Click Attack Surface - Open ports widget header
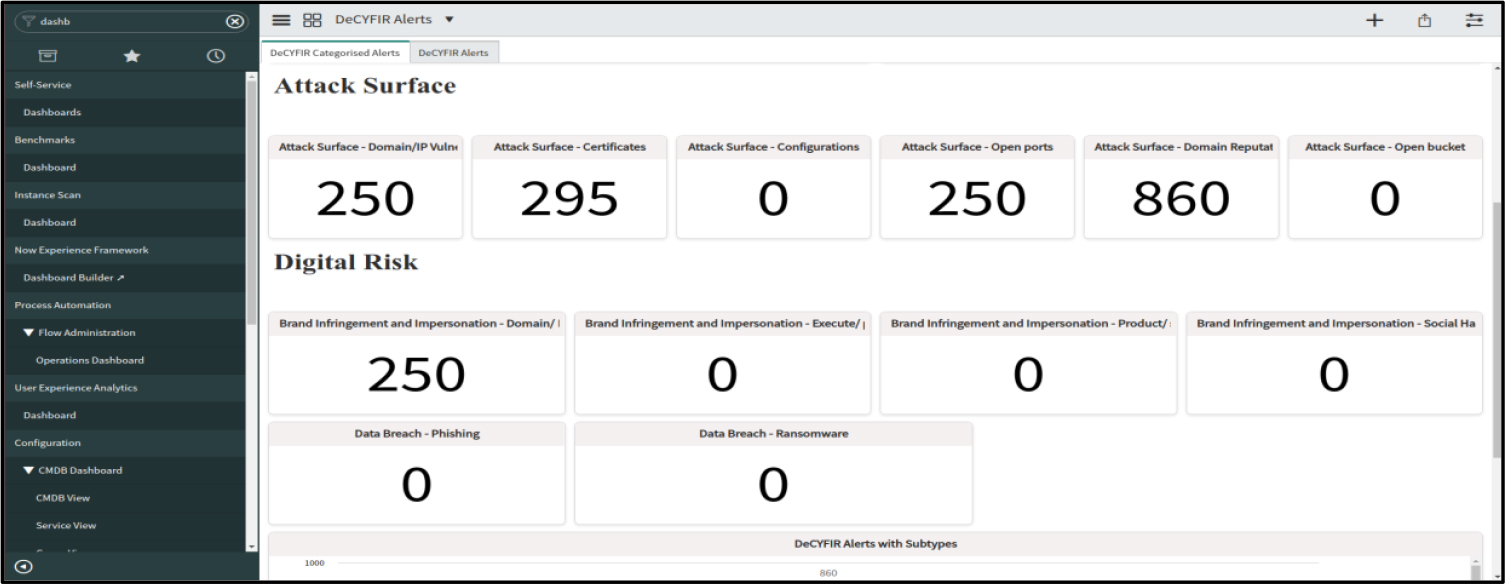 tap(977, 147)
